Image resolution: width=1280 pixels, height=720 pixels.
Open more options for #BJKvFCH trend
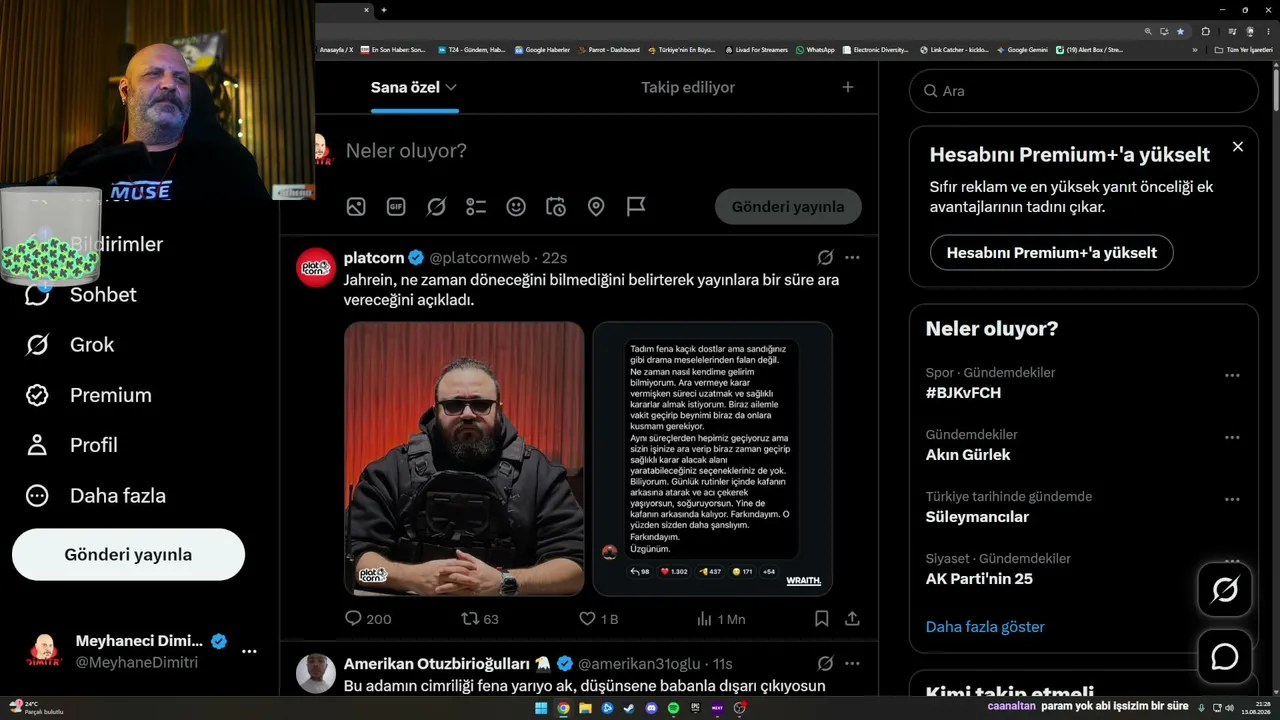click(1232, 376)
